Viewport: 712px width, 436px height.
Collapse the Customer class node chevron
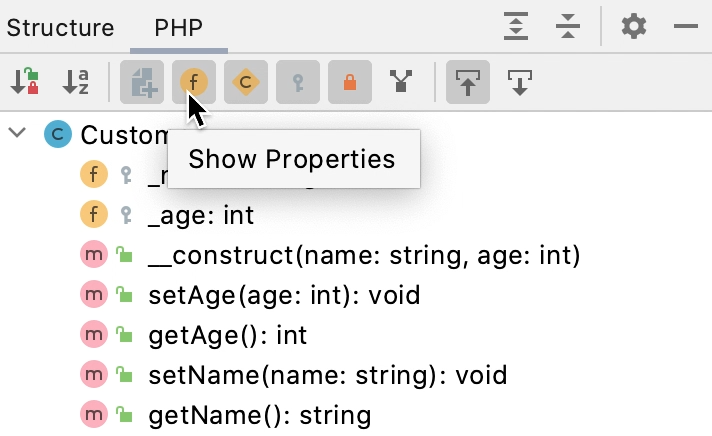pos(17,133)
